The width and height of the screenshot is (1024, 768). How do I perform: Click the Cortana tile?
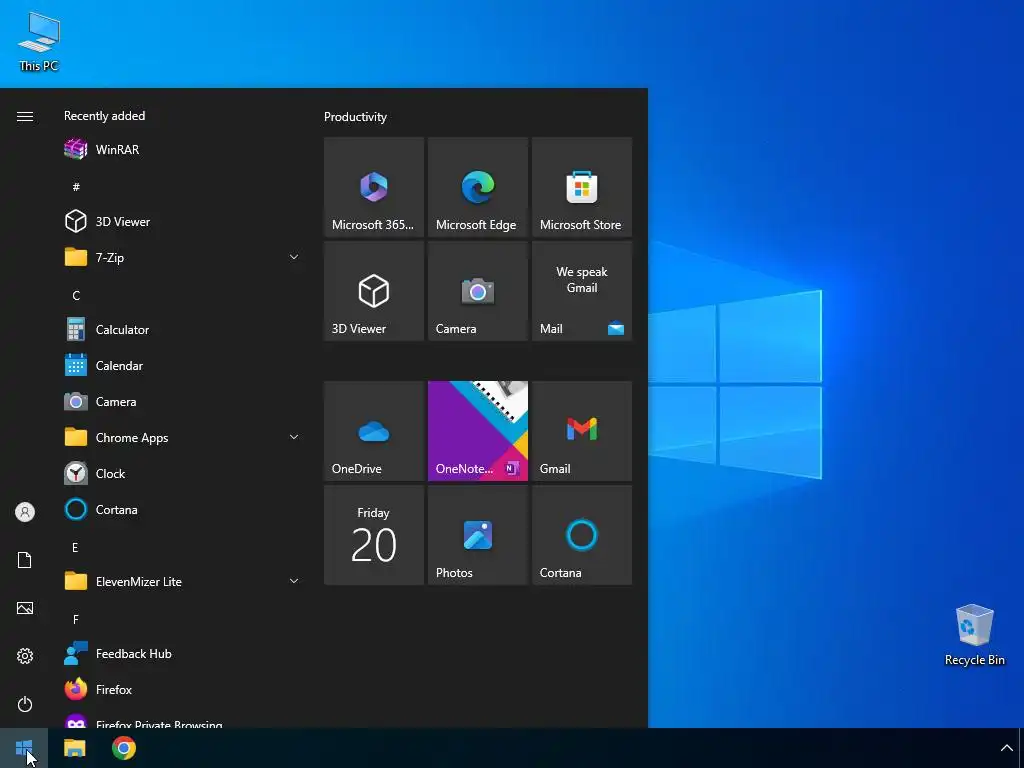click(582, 535)
